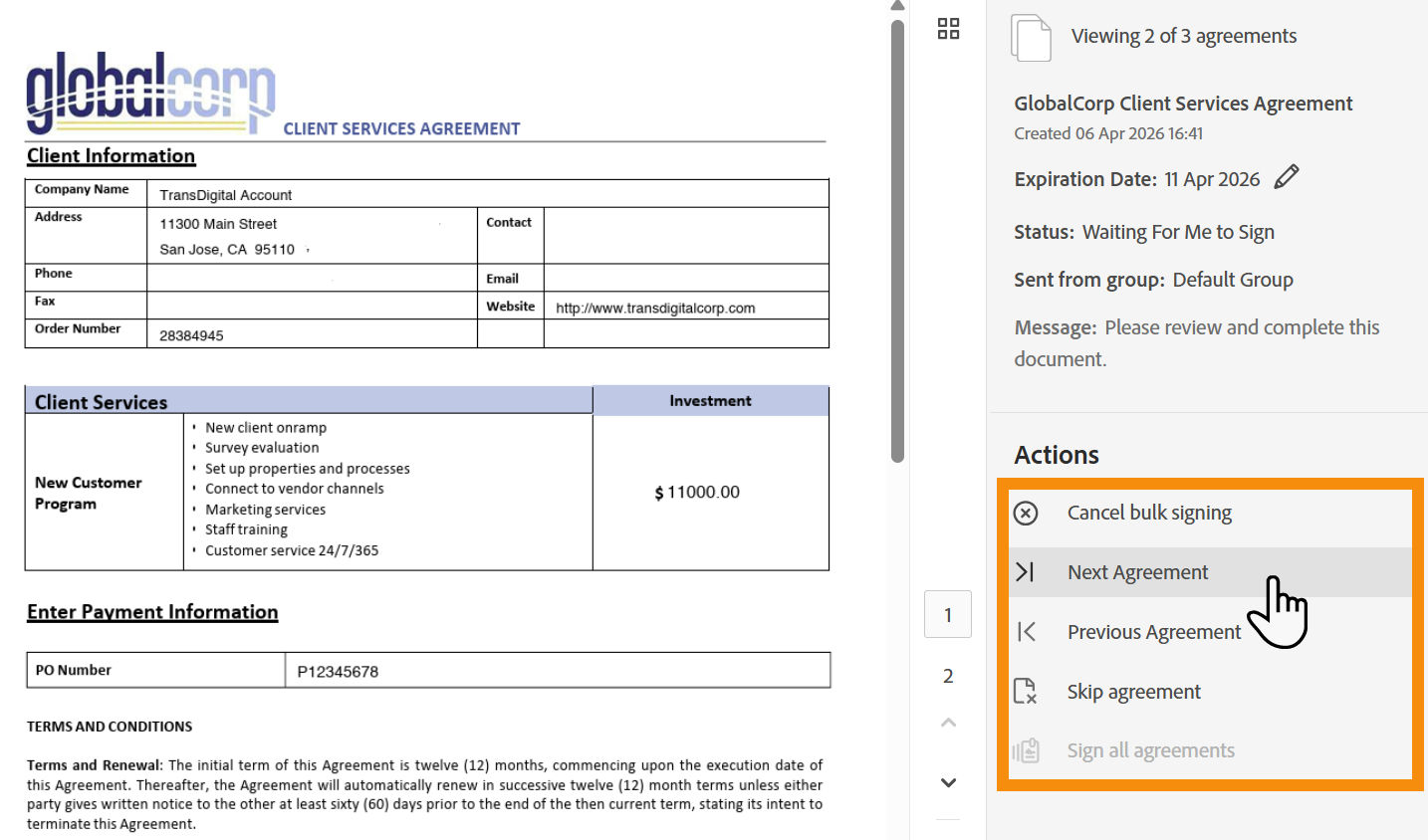This screenshot has height=840, width=1428.
Task: Go back to Previous Agreement
Action: [x=1154, y=632]
